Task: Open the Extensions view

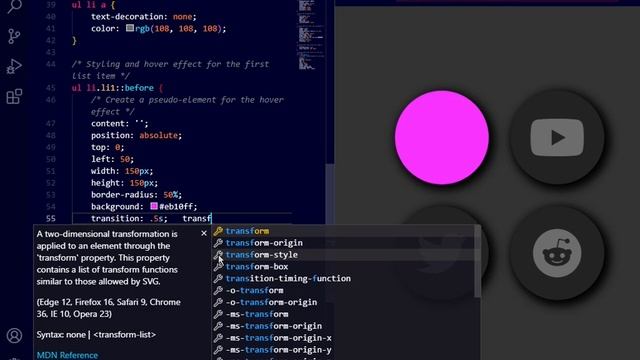Action: (x=14, y=97)
